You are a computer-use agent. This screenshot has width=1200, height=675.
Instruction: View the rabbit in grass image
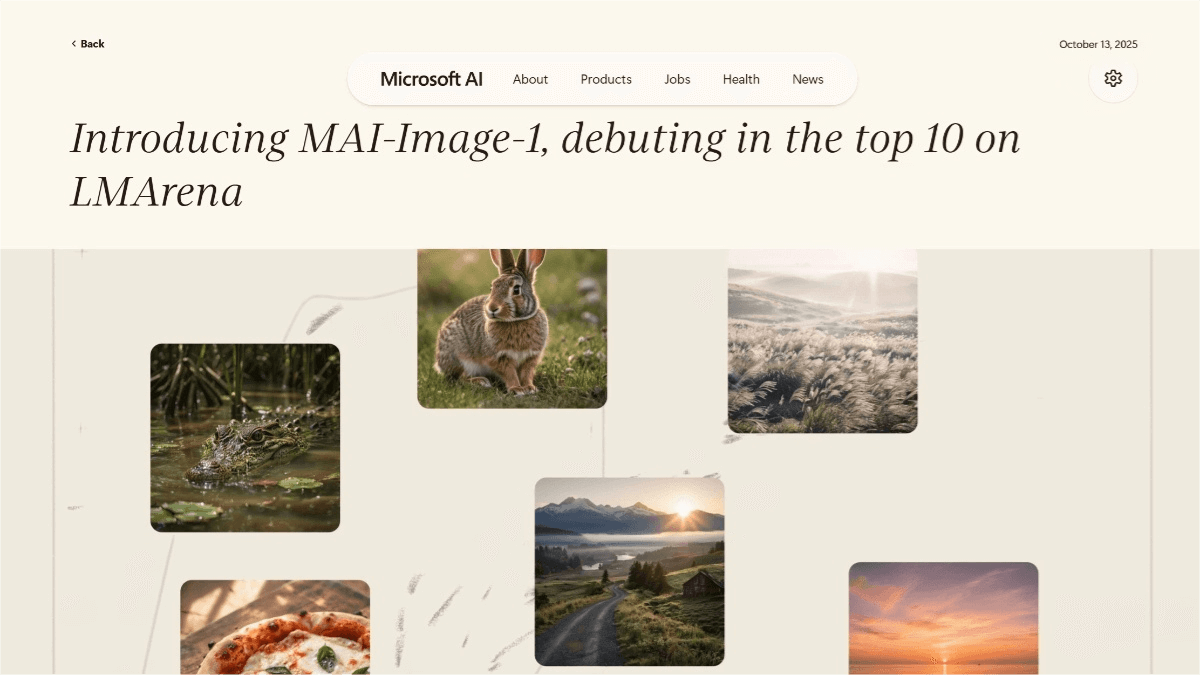point(512,328)
